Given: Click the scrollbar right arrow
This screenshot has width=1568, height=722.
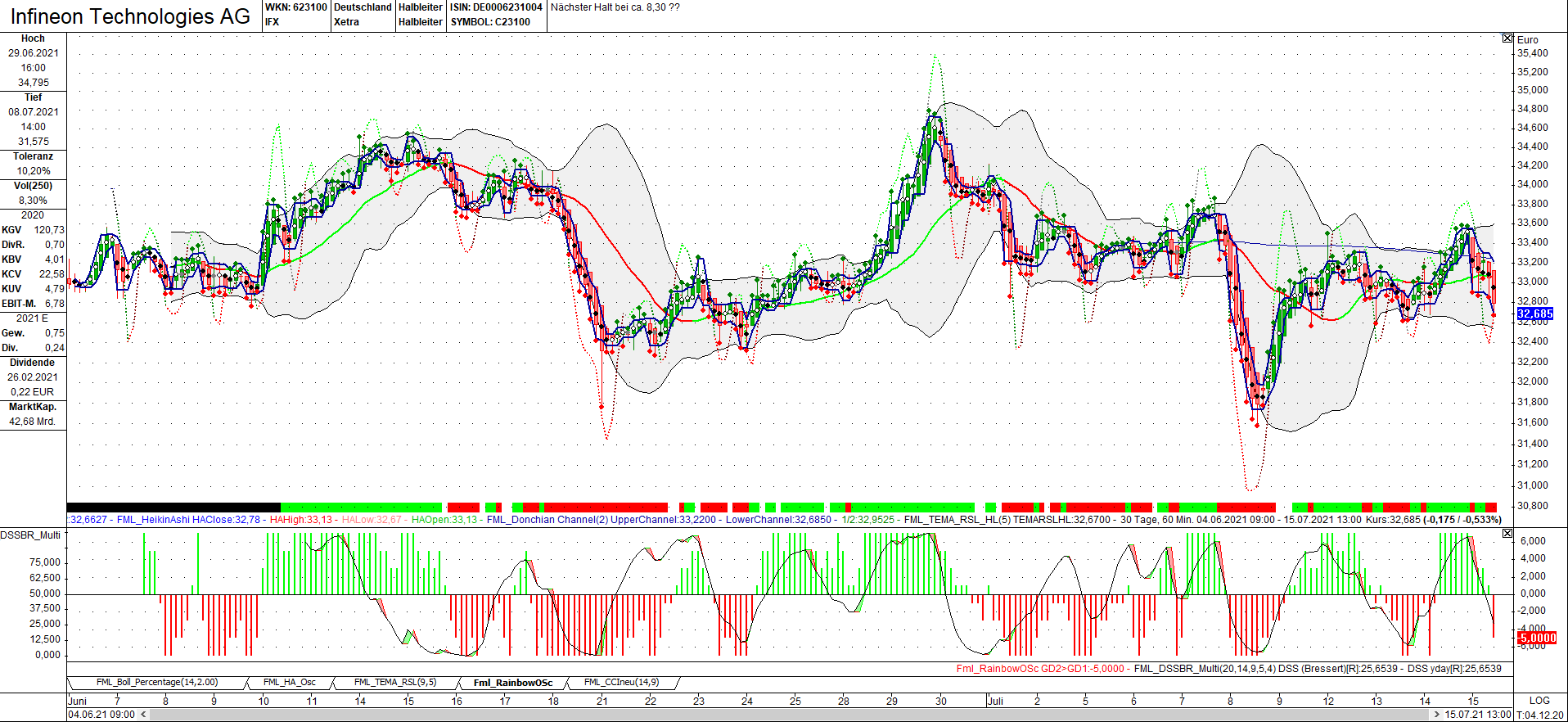Looking at the screenshot, I should click(1436, 715).
